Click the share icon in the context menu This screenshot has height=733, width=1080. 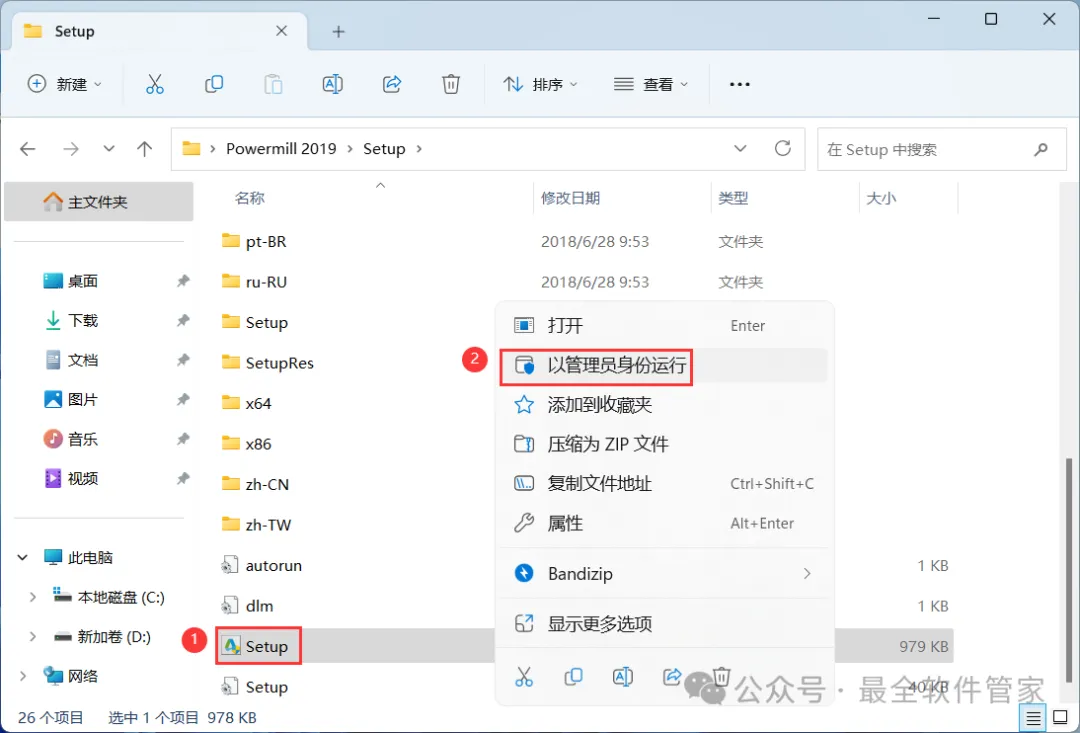coord(672,677)
